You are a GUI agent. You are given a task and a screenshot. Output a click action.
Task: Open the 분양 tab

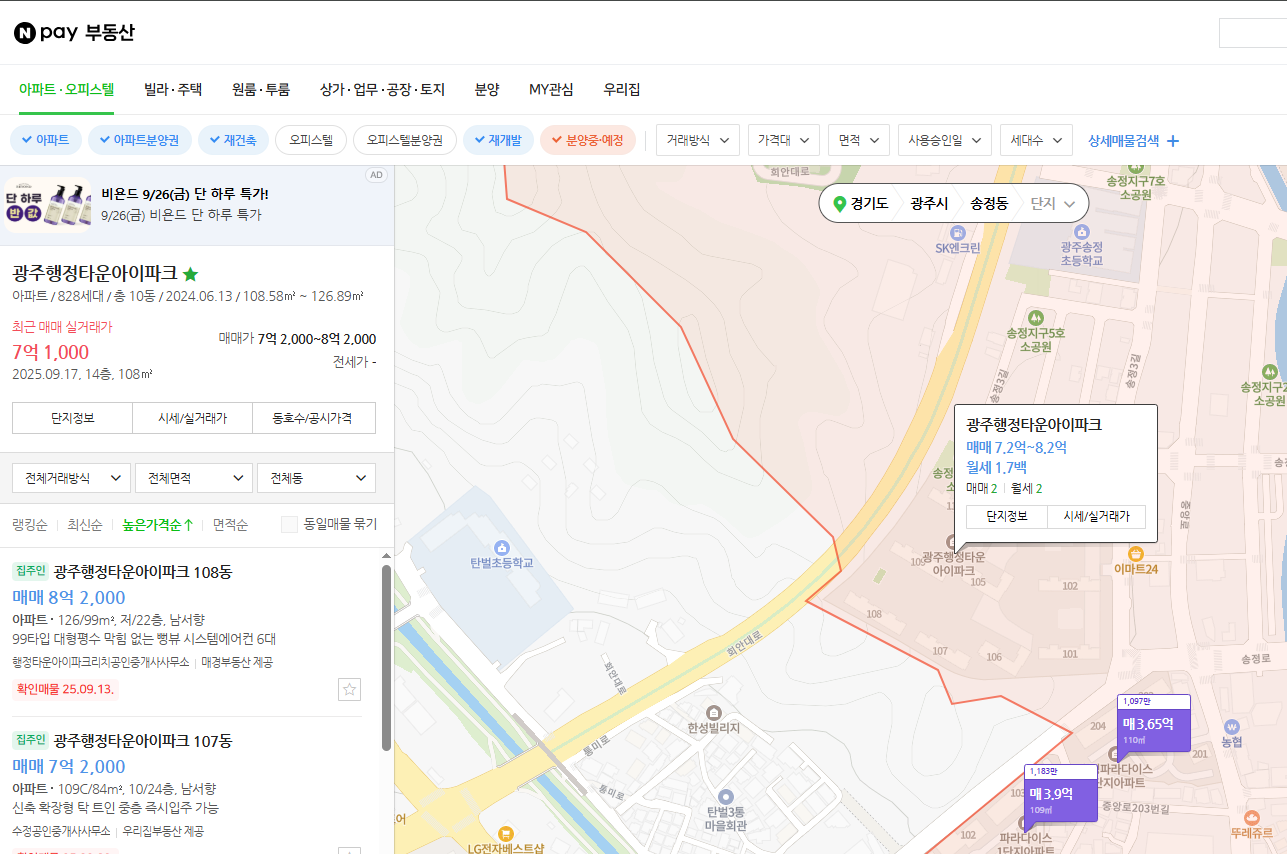pyautogui.click(x=487, y=89)
